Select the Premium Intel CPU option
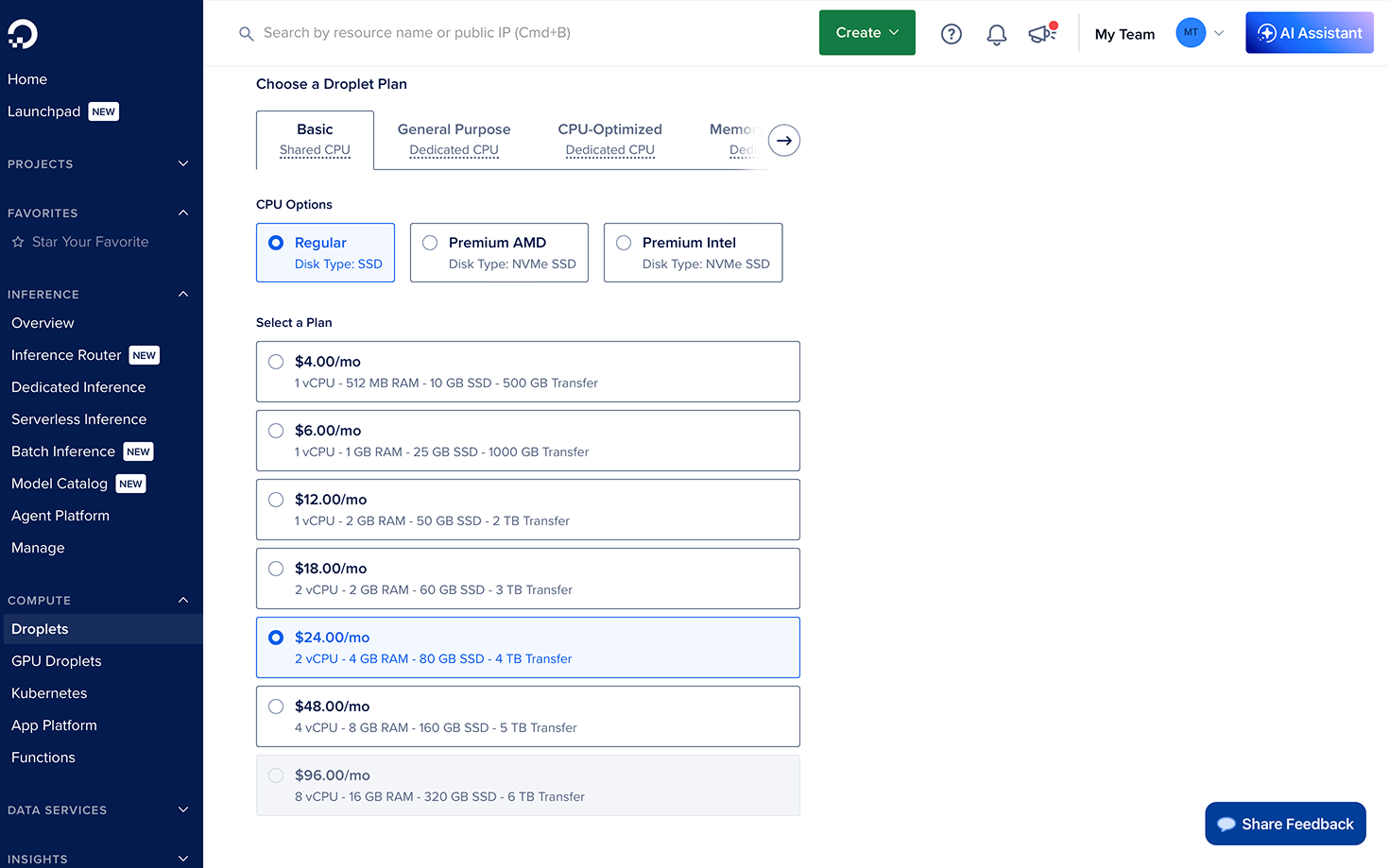The width and height of the screenshot is (1389, 868). coord(693,252)
